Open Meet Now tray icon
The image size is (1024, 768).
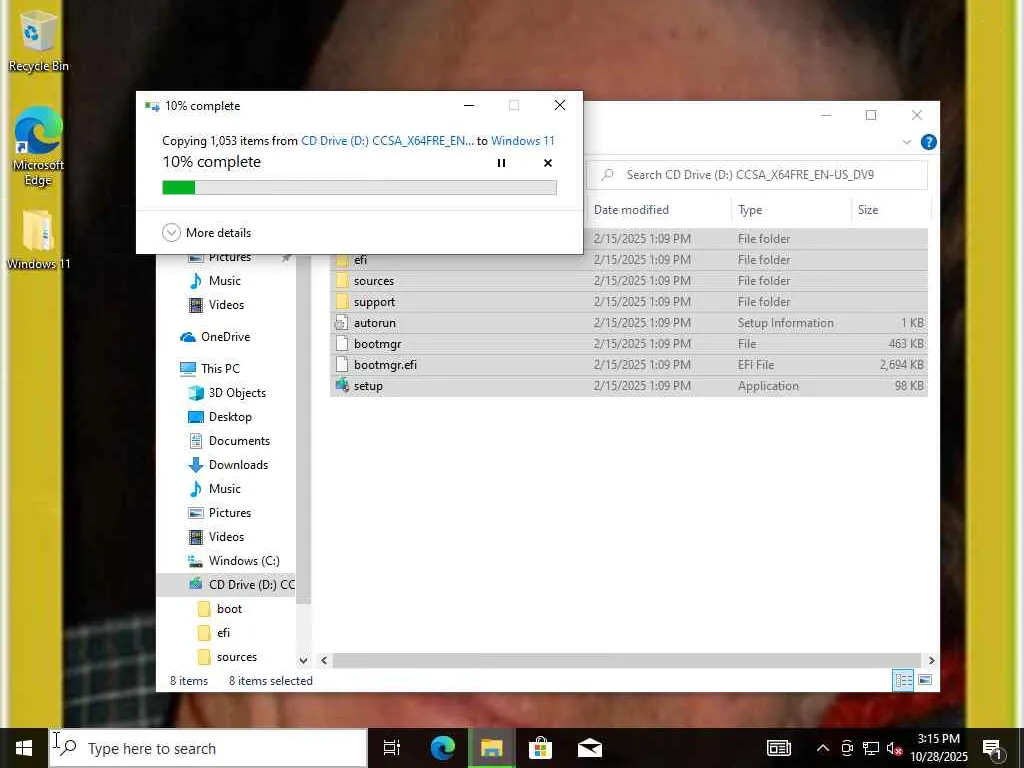[847, 748]
